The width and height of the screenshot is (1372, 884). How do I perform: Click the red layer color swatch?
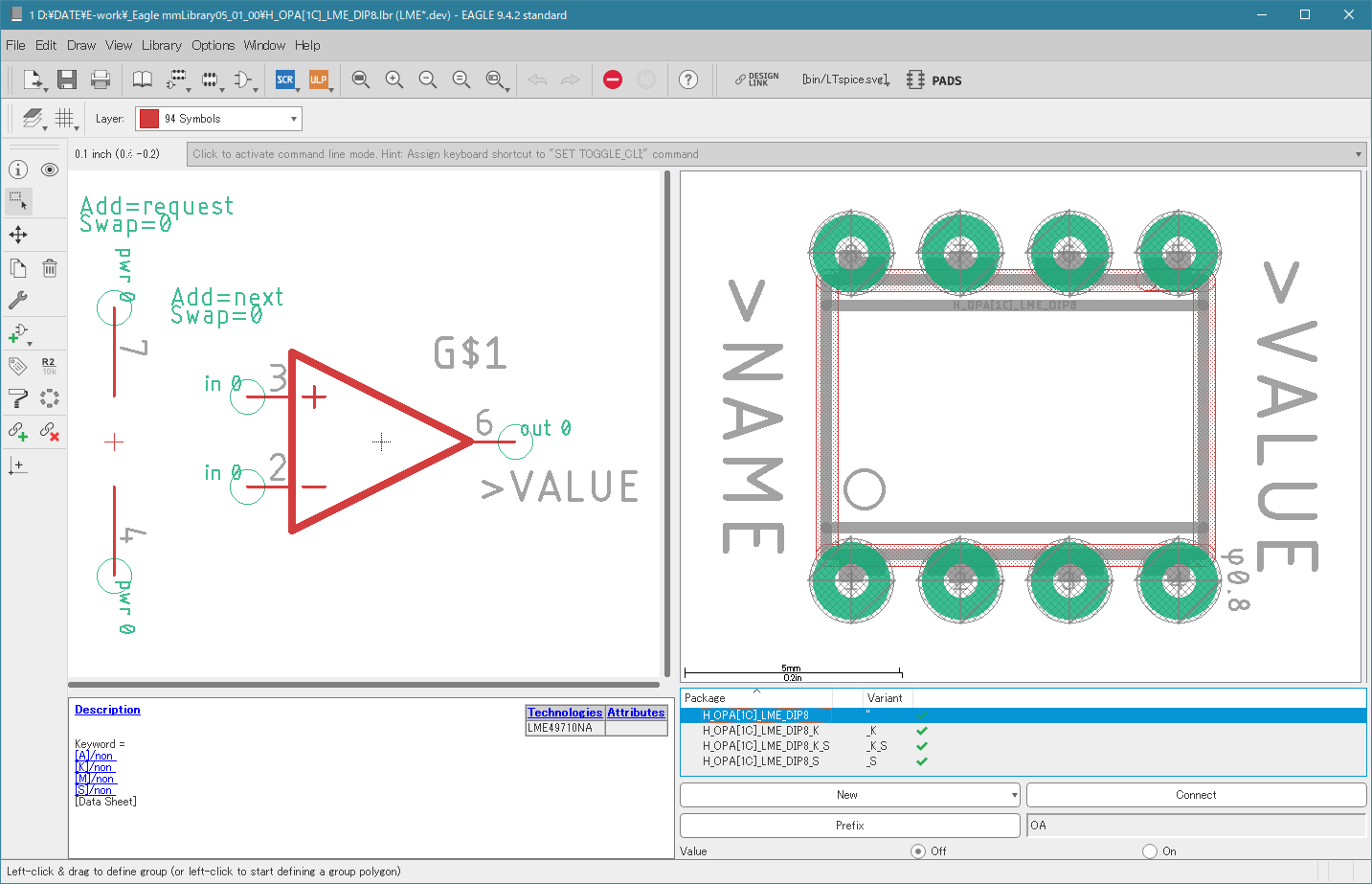(149, 119)
